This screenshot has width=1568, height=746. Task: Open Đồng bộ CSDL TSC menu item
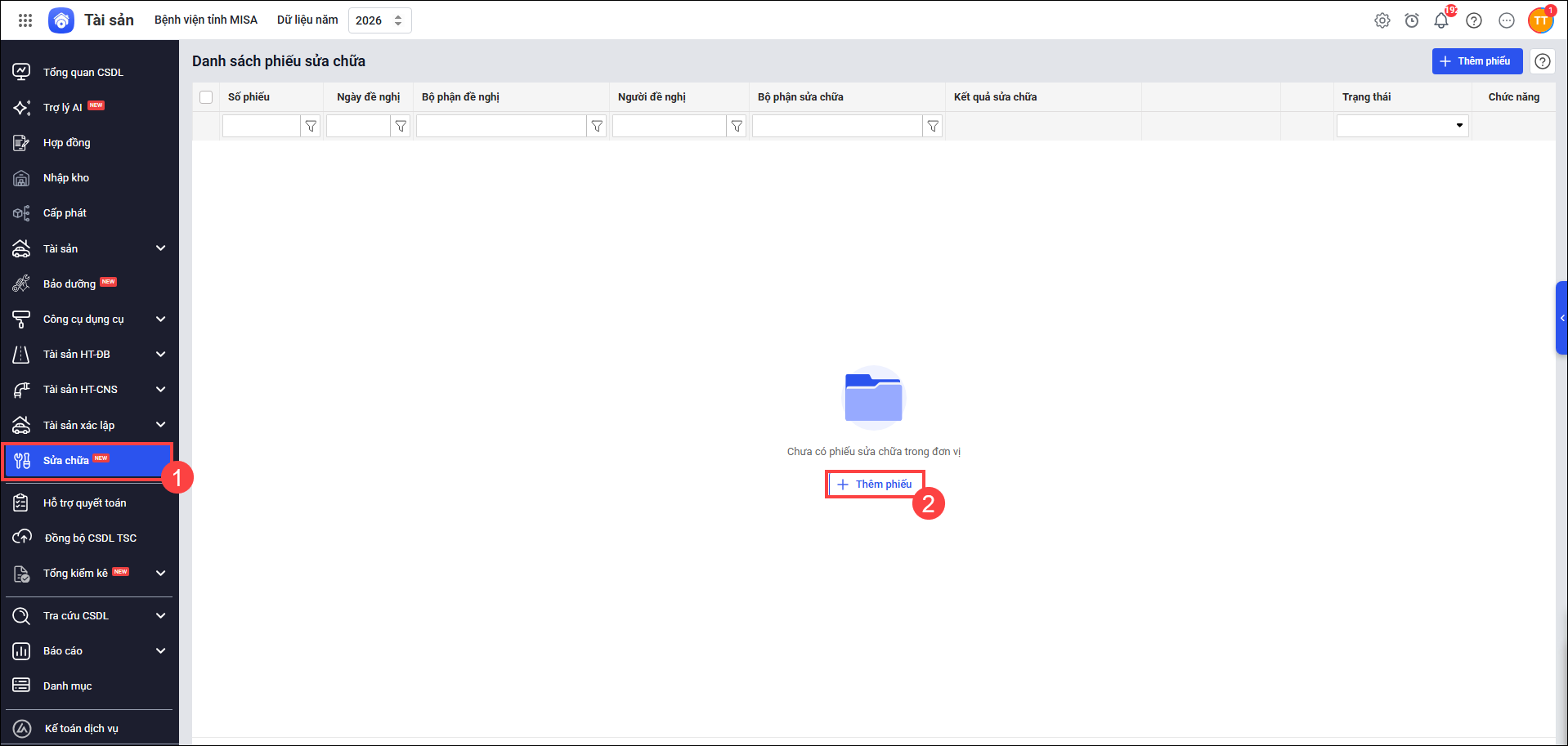tap(91, 538)
